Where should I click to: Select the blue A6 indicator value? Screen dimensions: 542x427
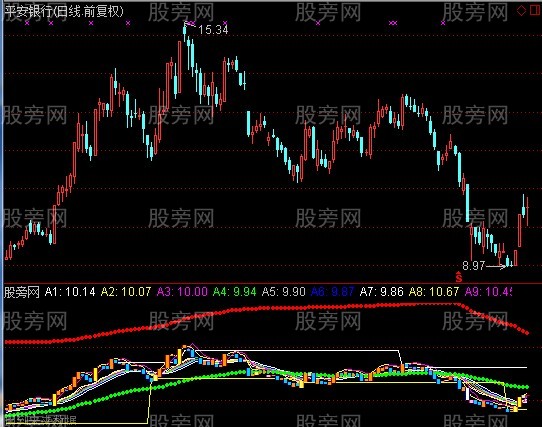(333, 292)
